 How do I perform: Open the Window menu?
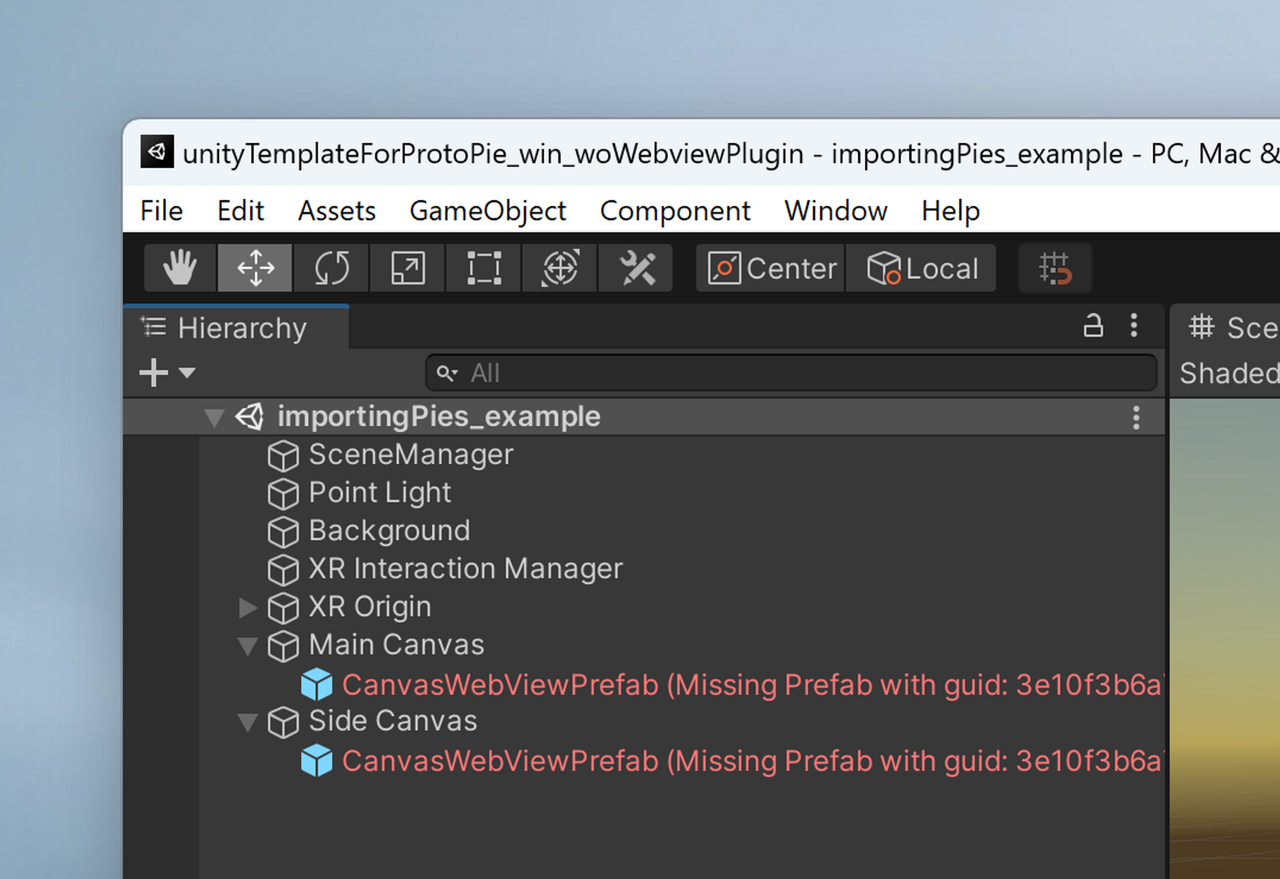coord(836,211)
